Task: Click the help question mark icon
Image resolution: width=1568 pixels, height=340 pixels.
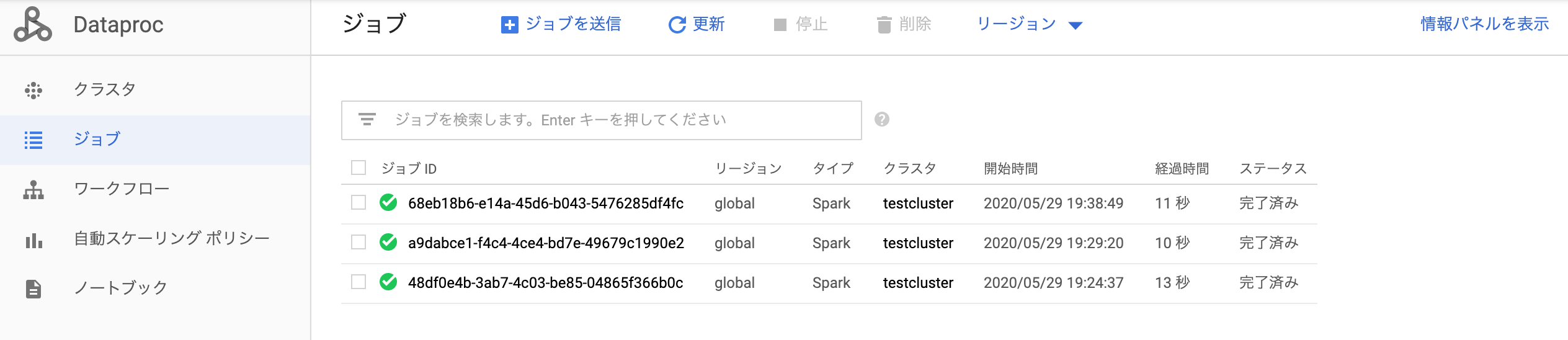Action: pos(881,119)
